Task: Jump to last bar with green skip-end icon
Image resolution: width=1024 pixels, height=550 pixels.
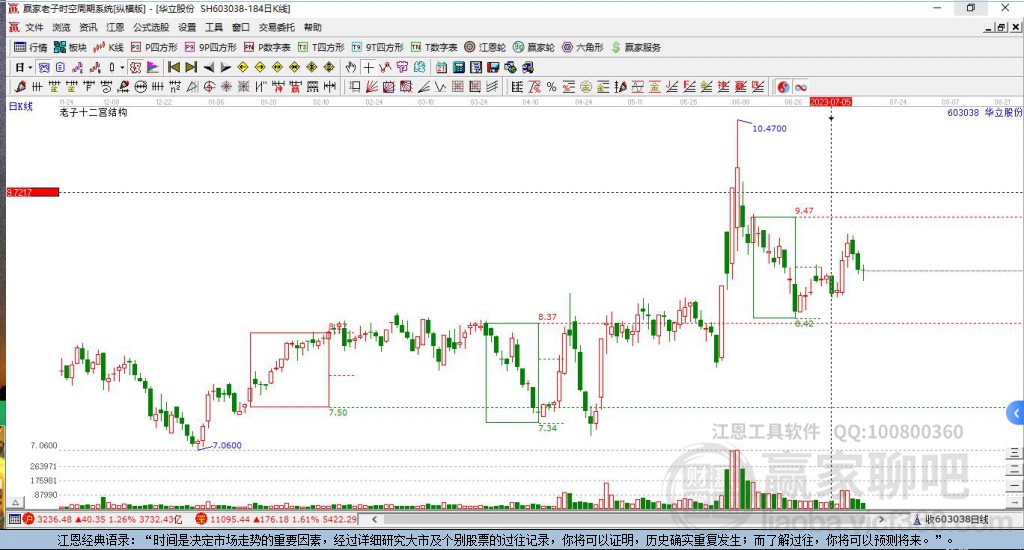Action: click(191, 67)
